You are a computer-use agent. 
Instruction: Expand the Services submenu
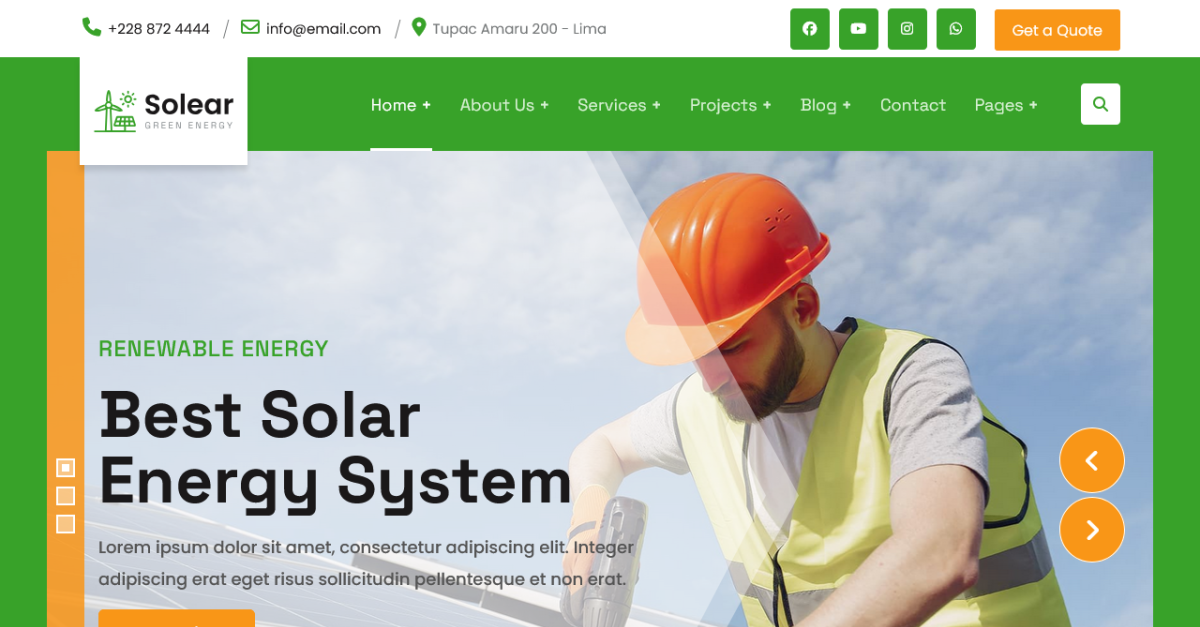pyautogui.click(x=619, y=105)
